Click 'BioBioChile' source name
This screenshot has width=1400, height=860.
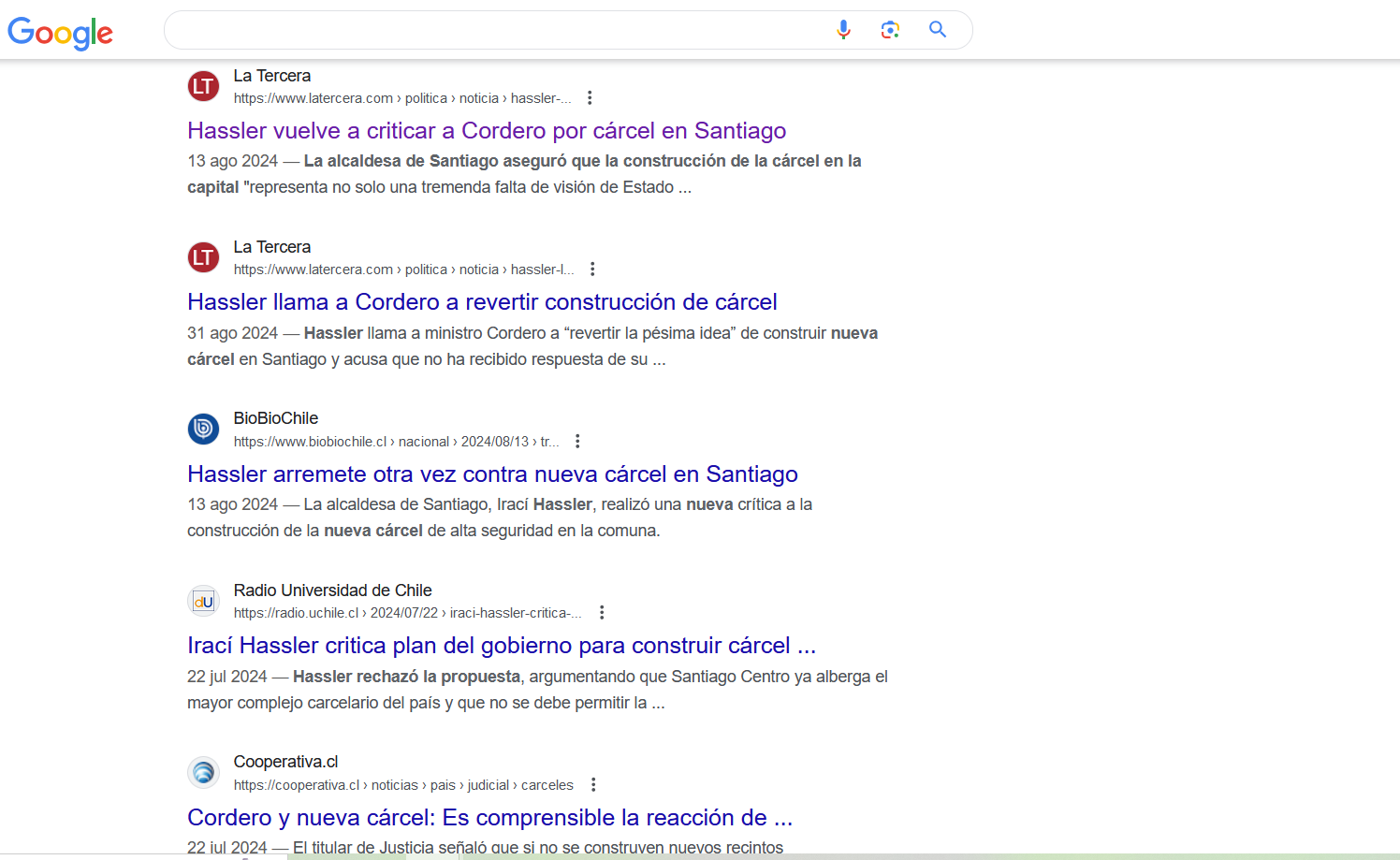(x=276, y=418)
